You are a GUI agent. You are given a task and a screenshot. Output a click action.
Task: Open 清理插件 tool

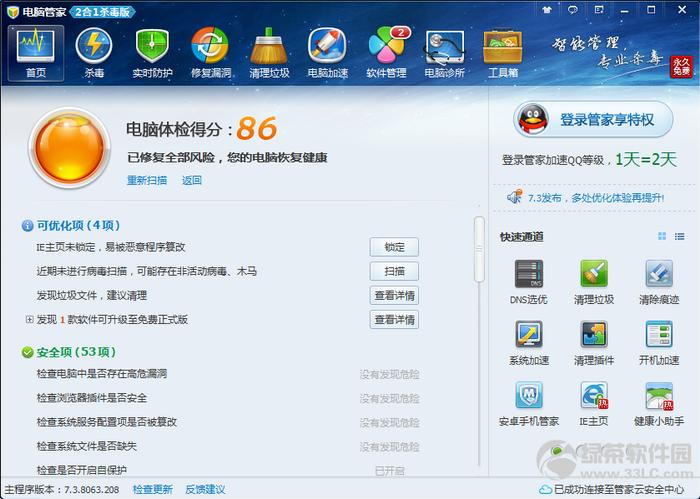(x=594, y=343)
